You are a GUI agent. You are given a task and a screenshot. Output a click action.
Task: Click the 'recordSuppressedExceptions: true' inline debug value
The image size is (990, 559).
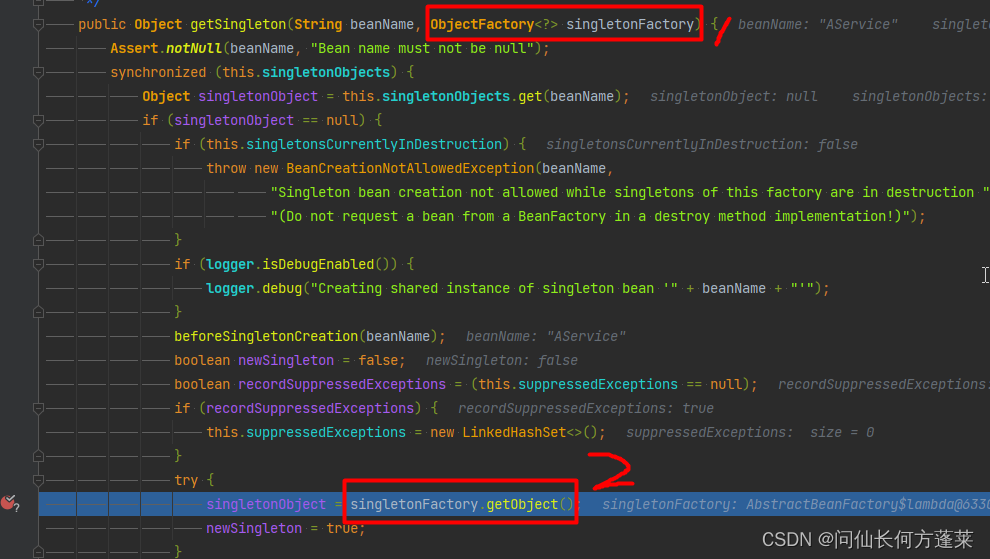pyautogui.click(x=586, y=409)
